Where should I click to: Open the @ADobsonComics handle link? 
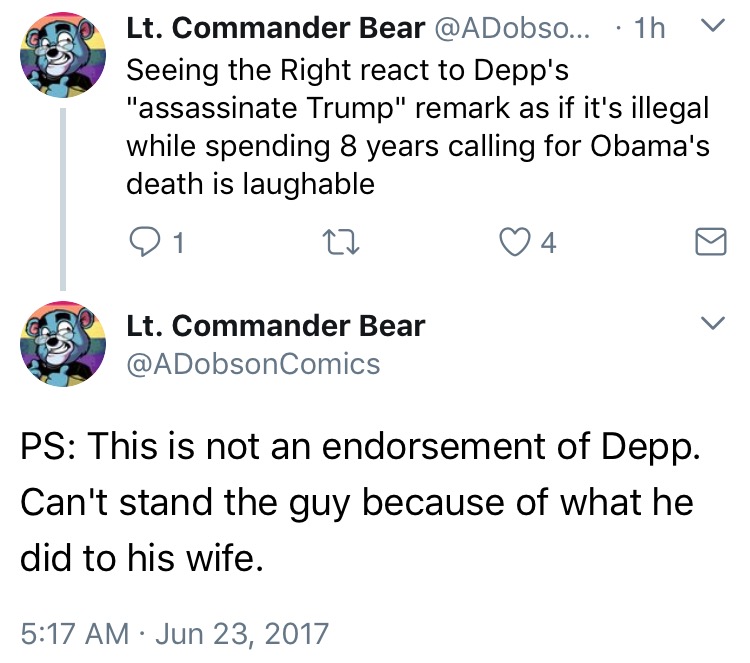[253, 364]
